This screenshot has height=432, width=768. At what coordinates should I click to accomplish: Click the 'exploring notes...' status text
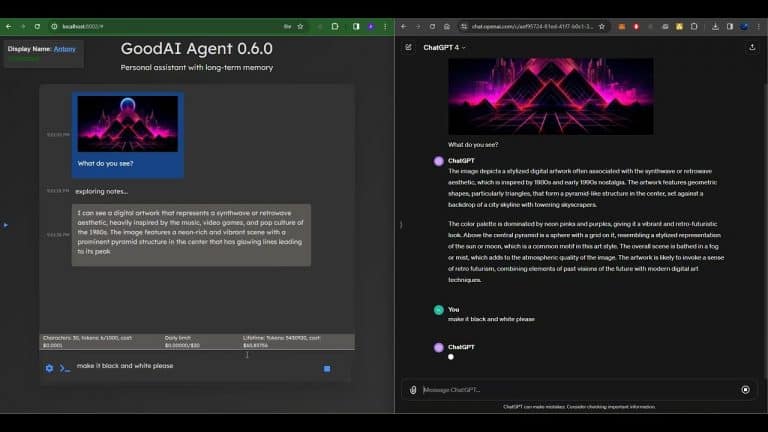point(101,192)
